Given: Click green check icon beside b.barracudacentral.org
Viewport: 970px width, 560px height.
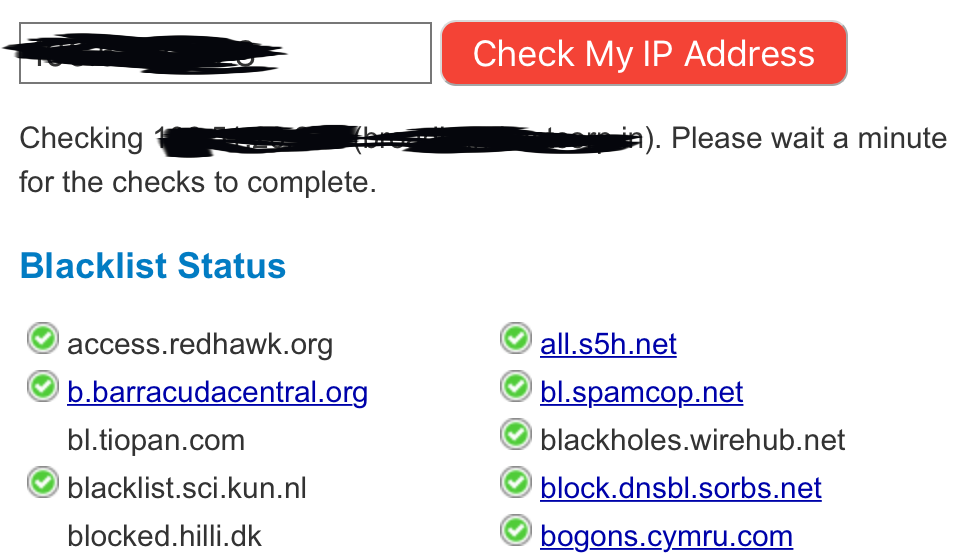Looking at the screenshot, I should 43,387.
